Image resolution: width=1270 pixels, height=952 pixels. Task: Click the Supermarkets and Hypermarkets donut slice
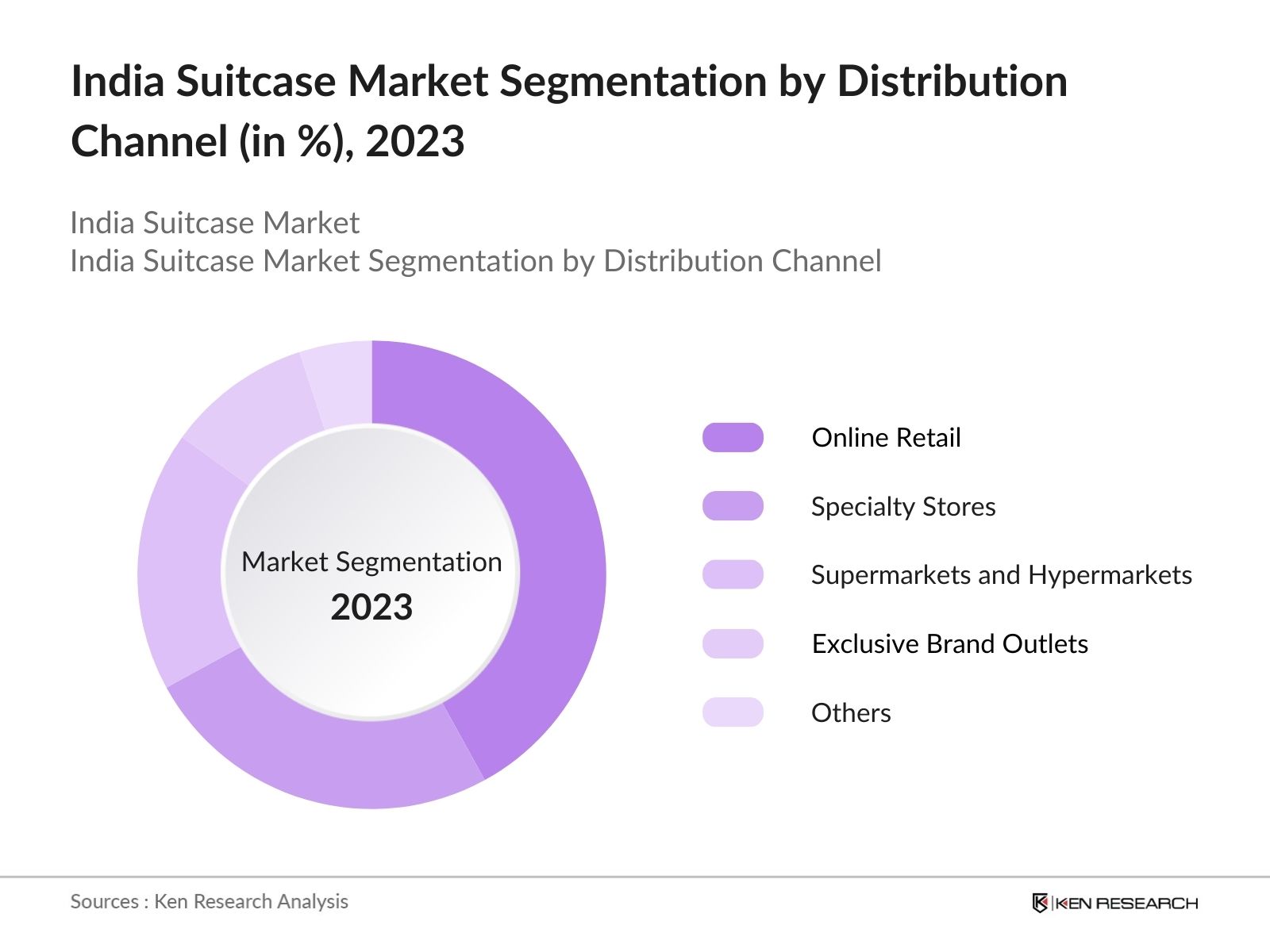(x=181, y=563)
